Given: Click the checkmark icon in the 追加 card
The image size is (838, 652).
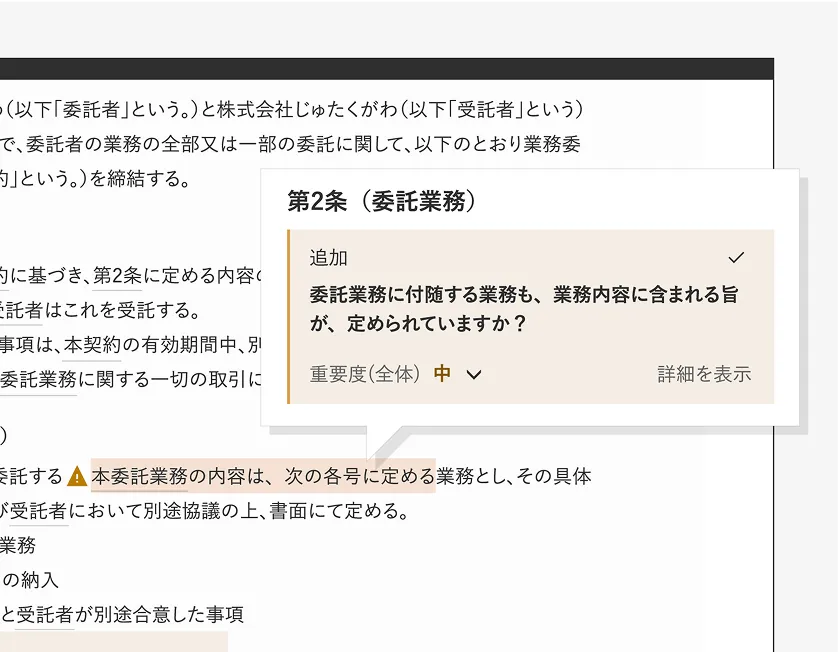Looking at the screenshot, I should point(736,258).
